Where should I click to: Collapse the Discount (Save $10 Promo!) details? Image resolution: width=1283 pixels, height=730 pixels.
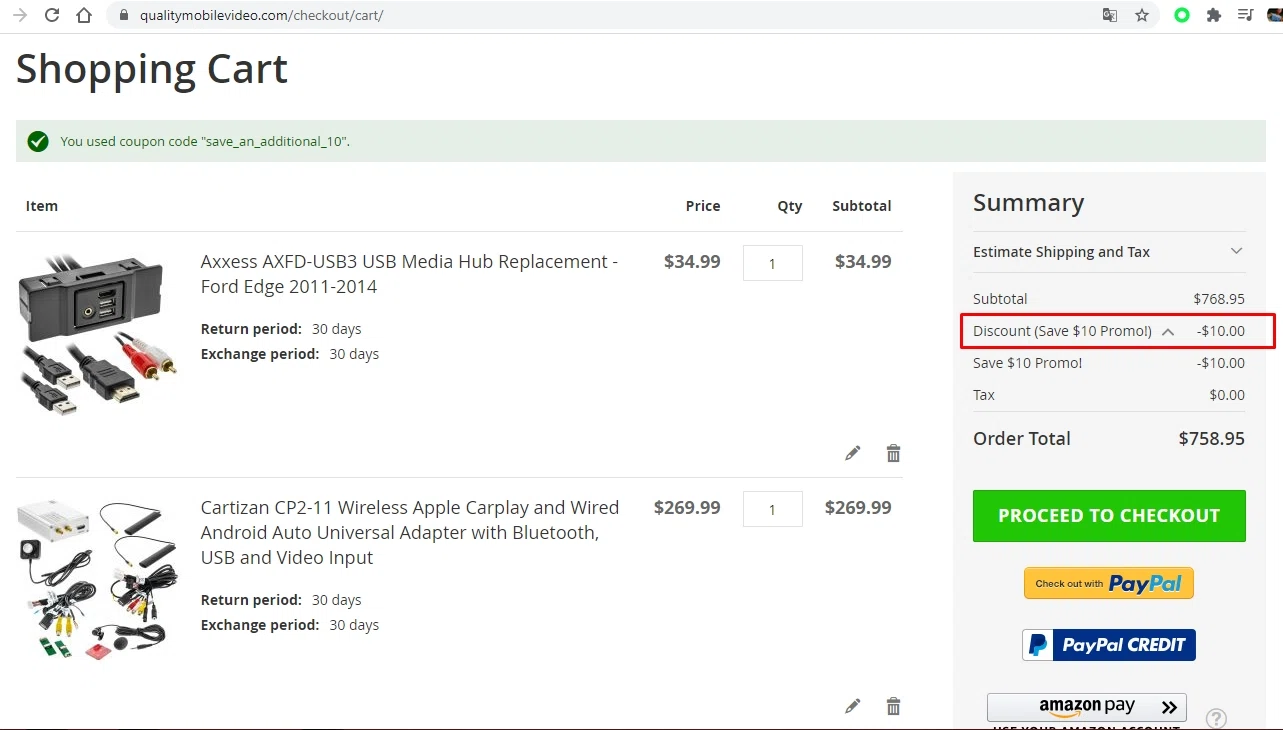pyautogui.click(x=1168, y=331)
